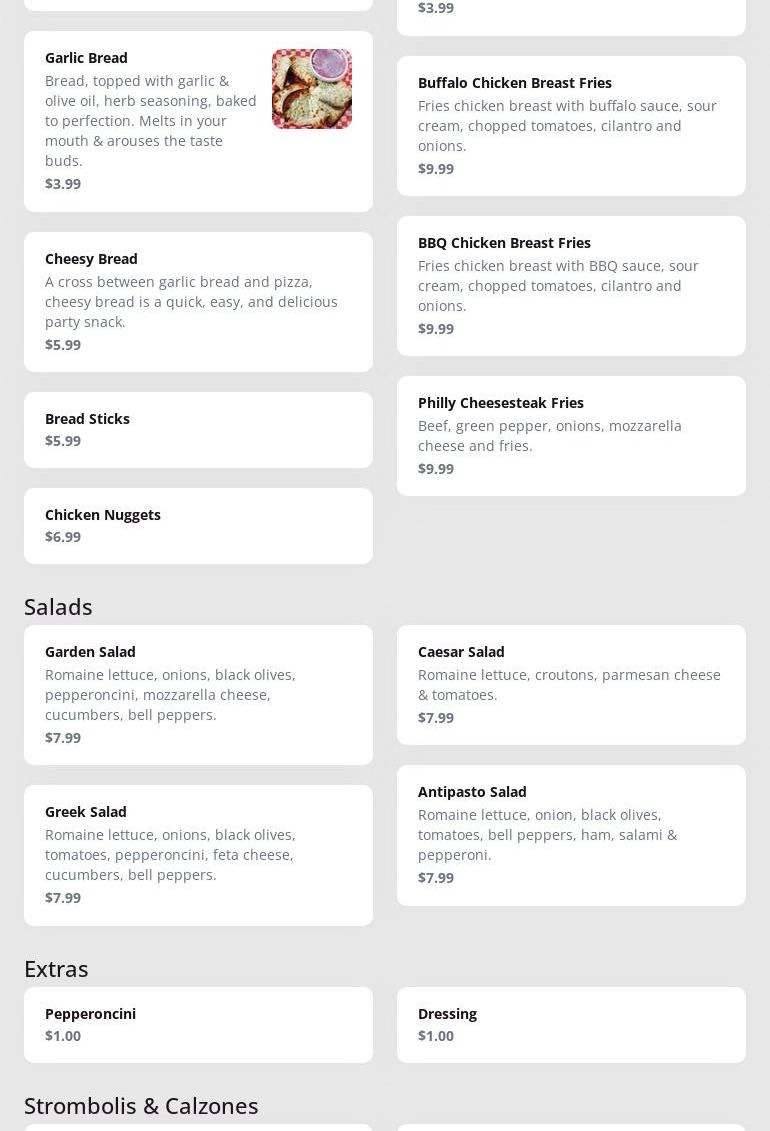
Task: Choose Cheesy Bread from the menu
Action: coord(198,301)
